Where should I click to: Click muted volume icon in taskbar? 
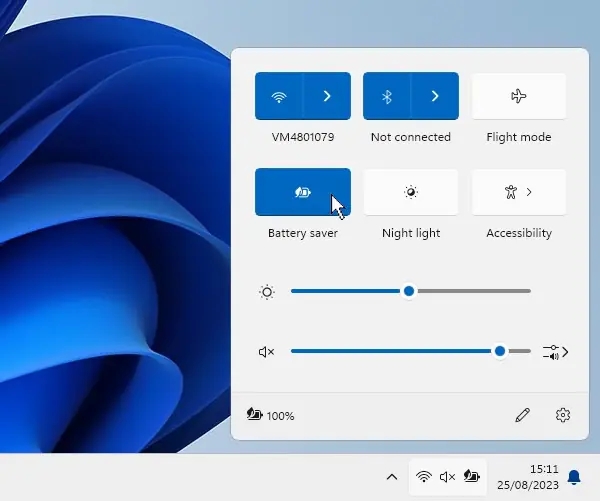pos(447,477)
